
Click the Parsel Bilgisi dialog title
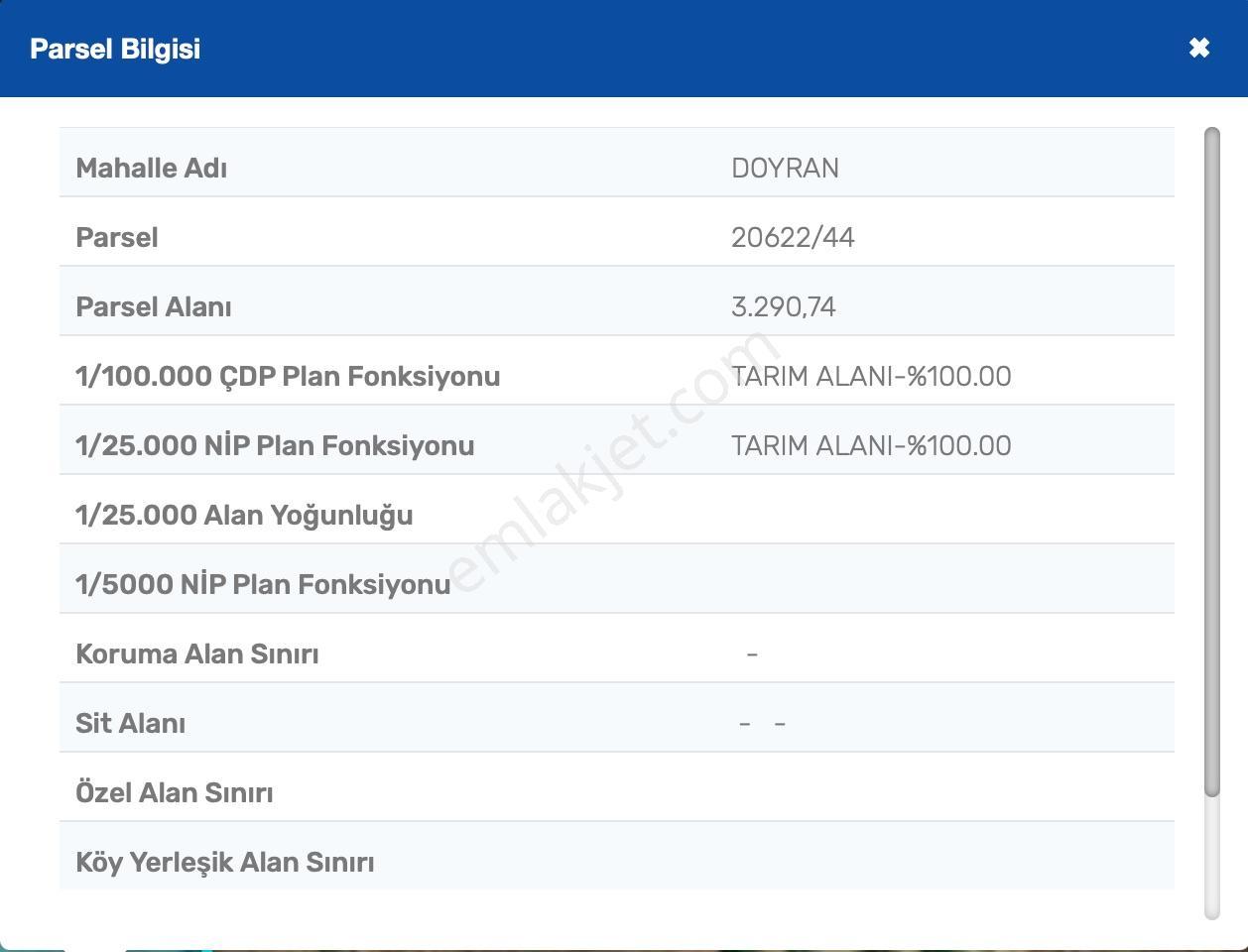(x=115, y=49)
